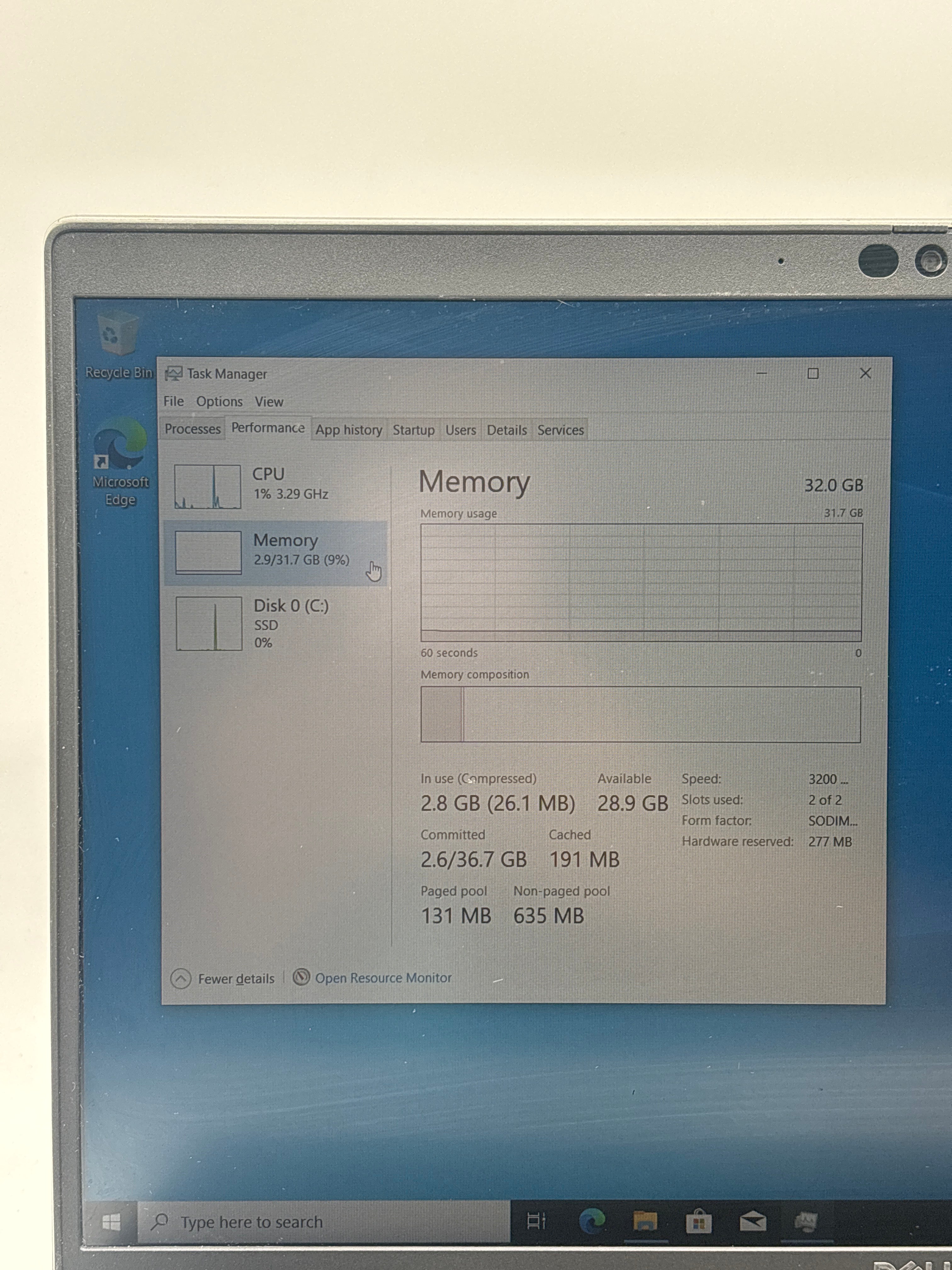Click the Form factor value SODIM...
Screen dimensions: 952x1270
click(x=833, y=821)
